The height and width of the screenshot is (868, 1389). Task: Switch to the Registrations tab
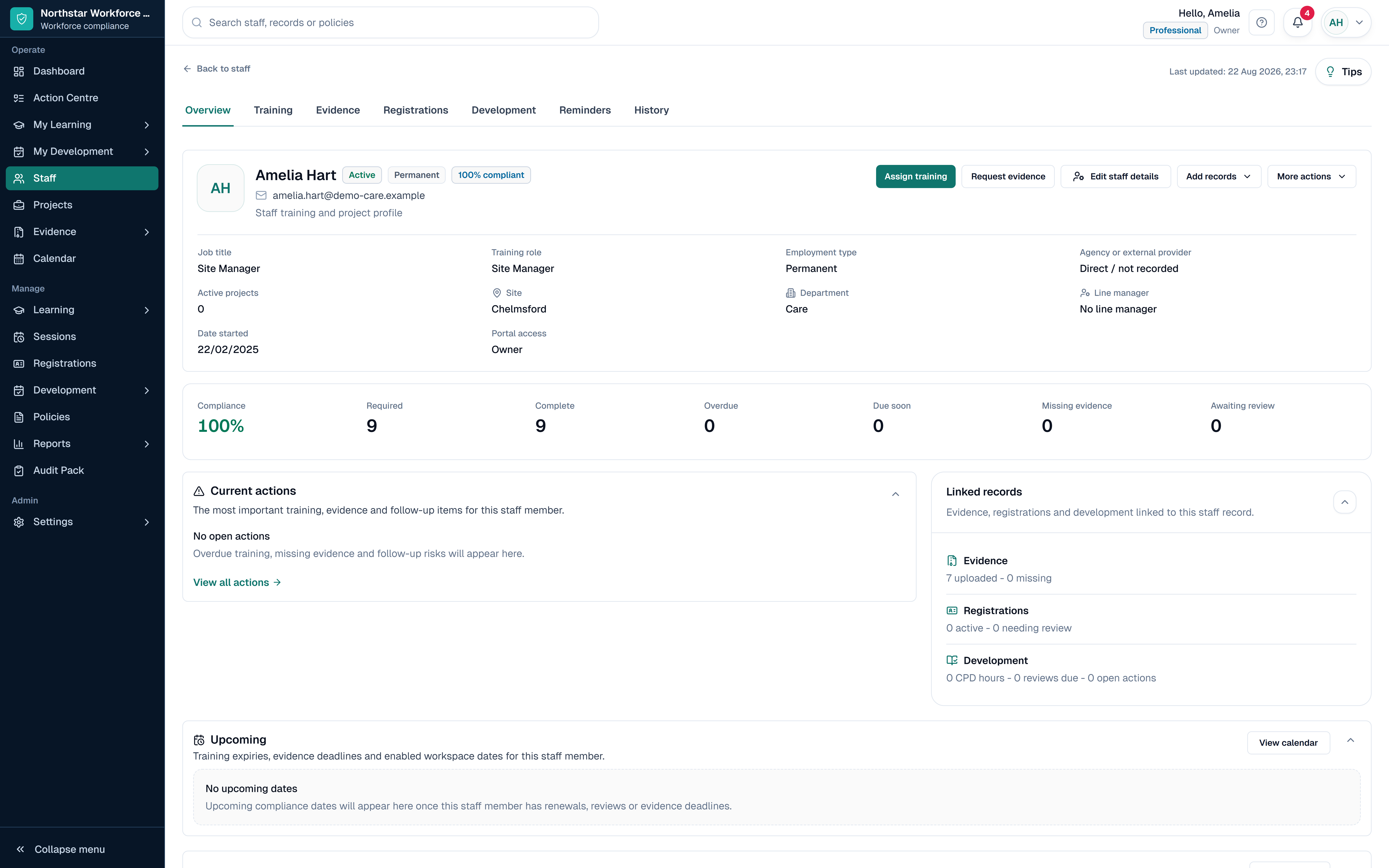(x=416, y=110)
